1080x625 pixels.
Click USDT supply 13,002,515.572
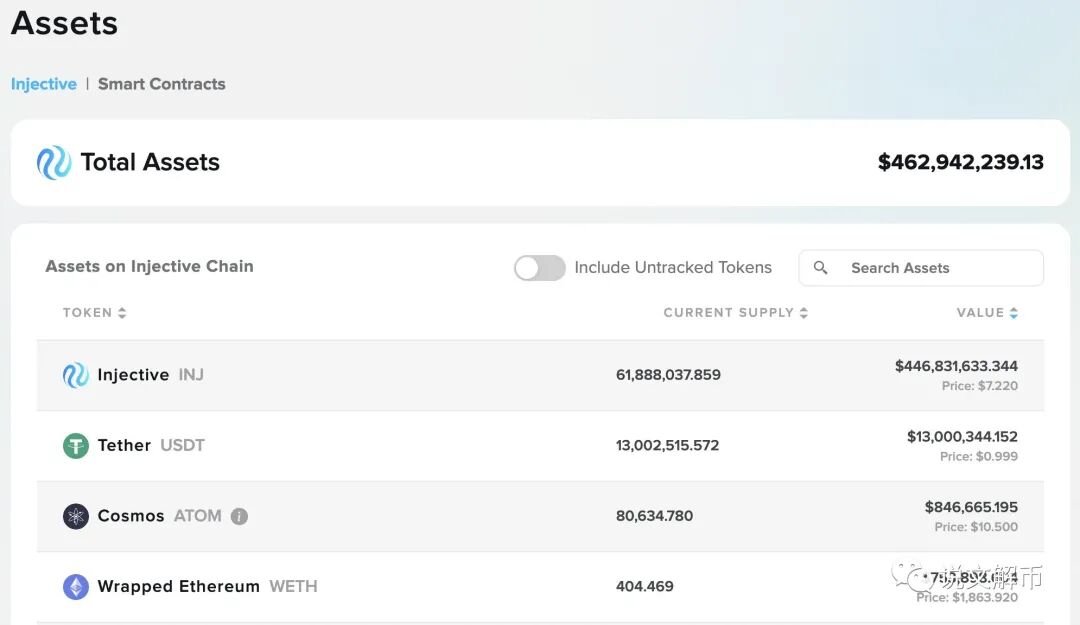(667, 445)
